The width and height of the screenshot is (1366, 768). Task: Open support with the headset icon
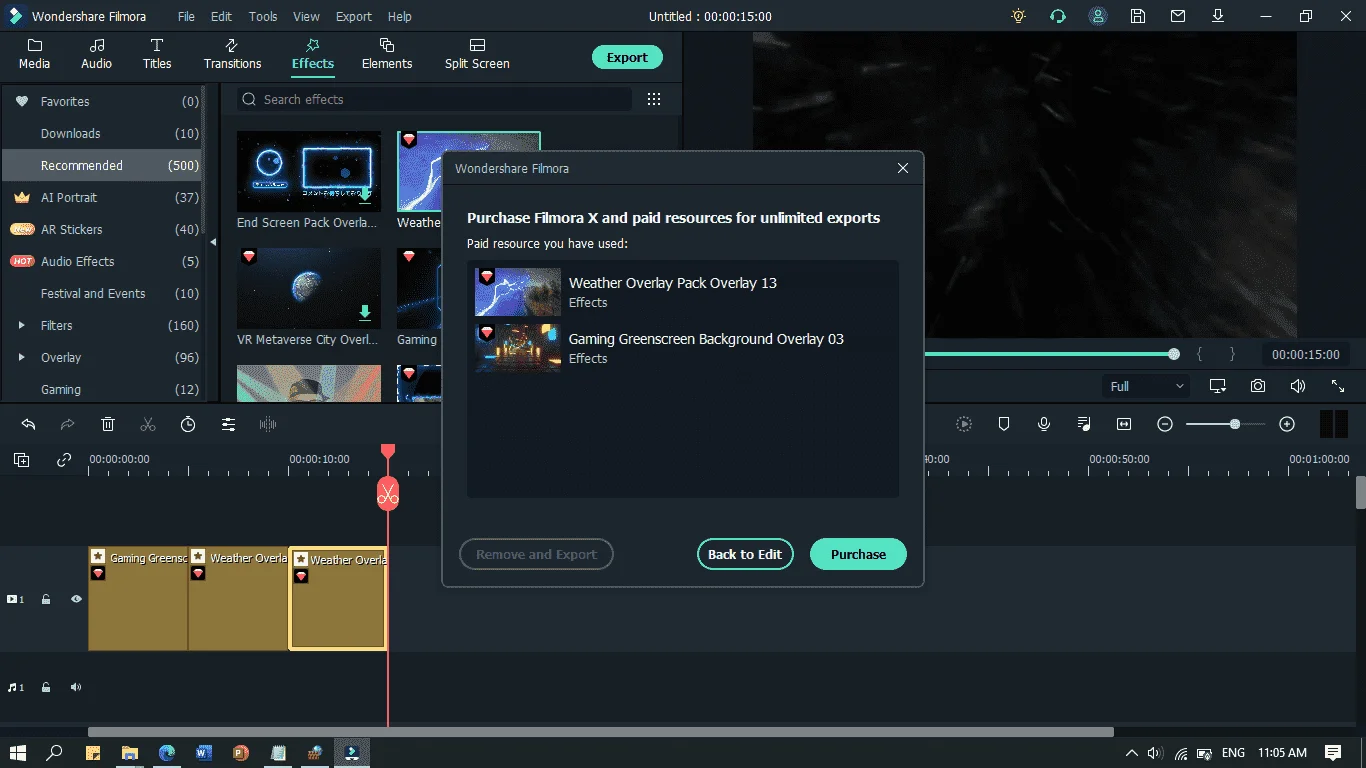pos(1058,16)
